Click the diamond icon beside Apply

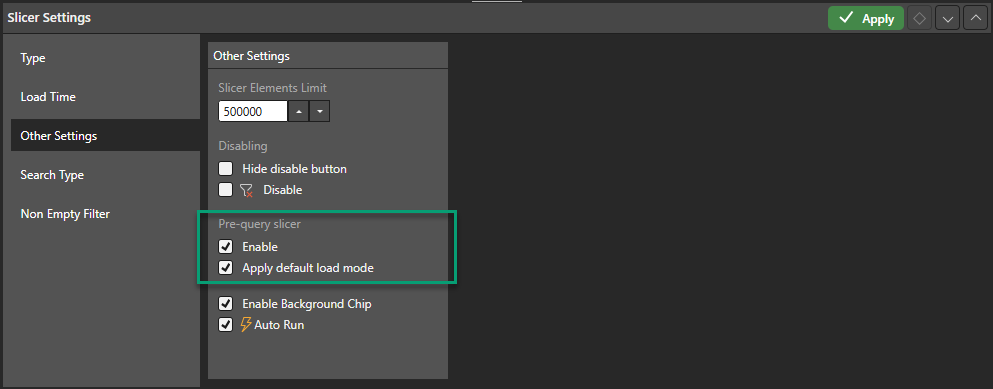920,18
